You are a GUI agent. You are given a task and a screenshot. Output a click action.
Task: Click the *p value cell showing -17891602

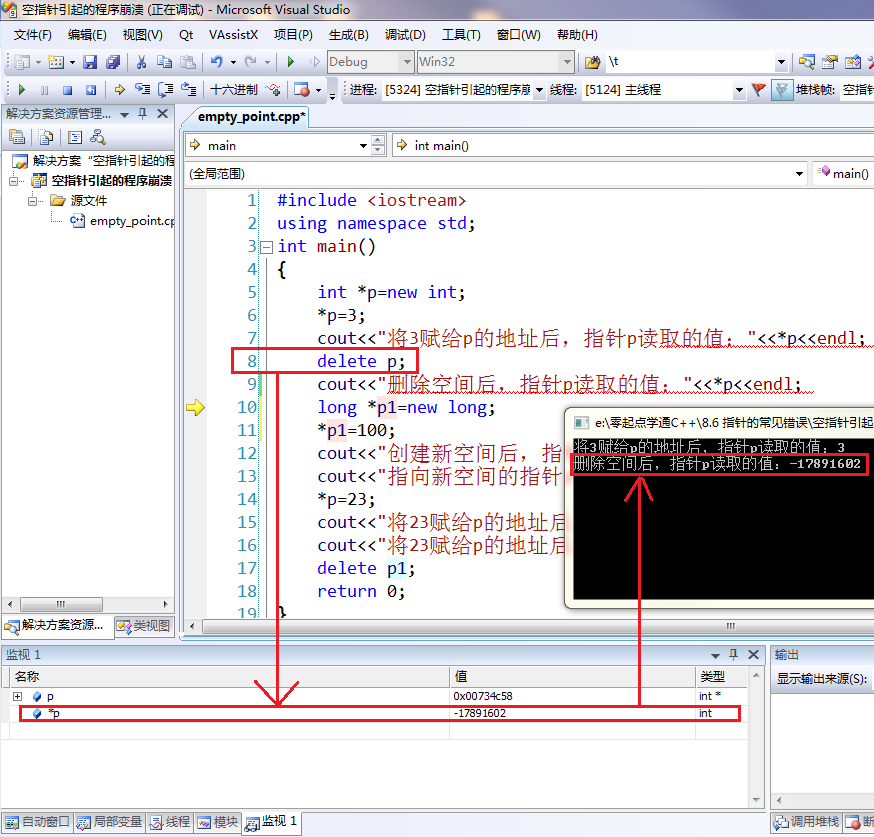click(x=572, y=713)
